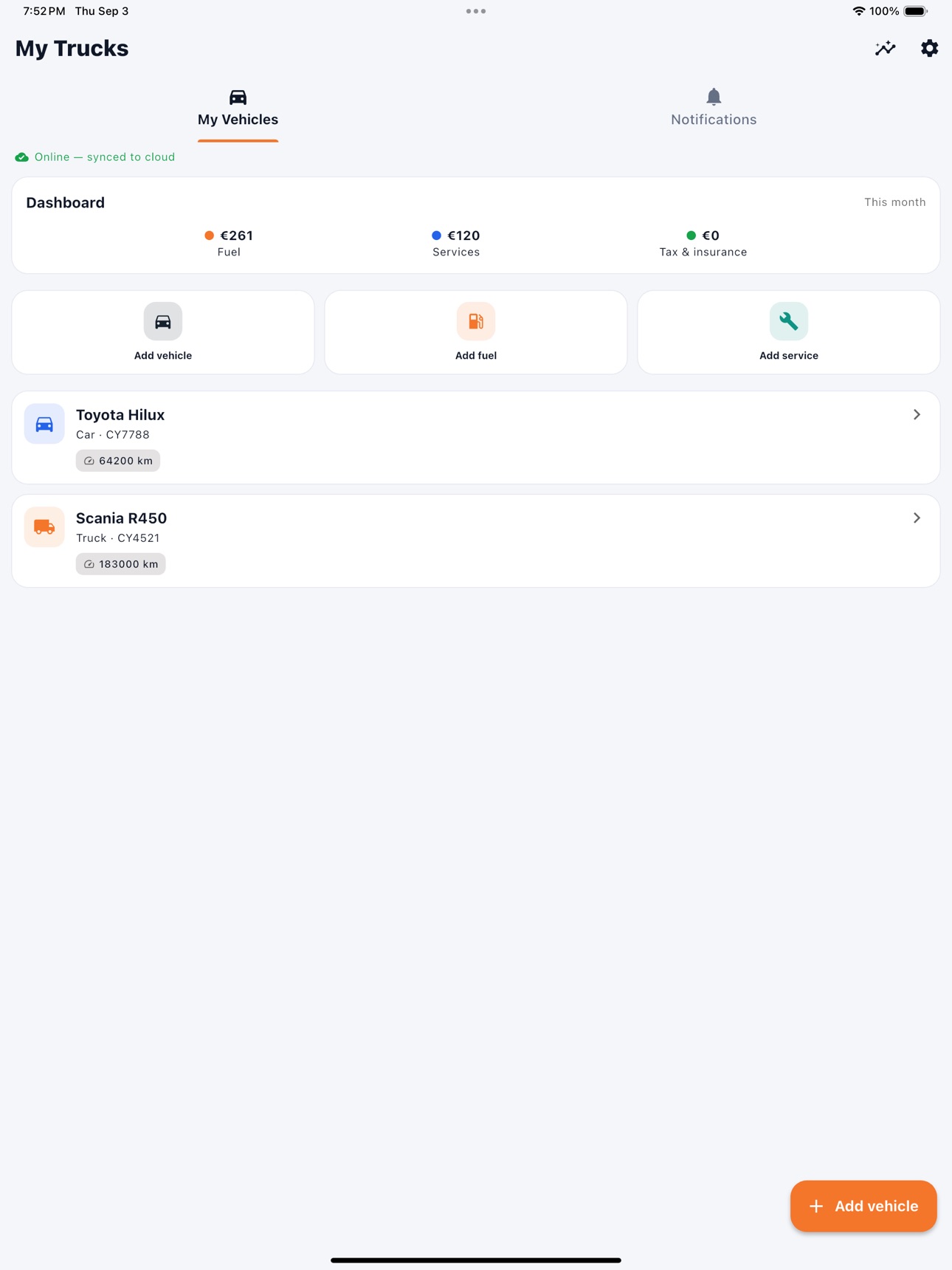952x1270 pixels.
Task: Open the "Scania R450" vehicle name
Action: (x=122, y=518)
